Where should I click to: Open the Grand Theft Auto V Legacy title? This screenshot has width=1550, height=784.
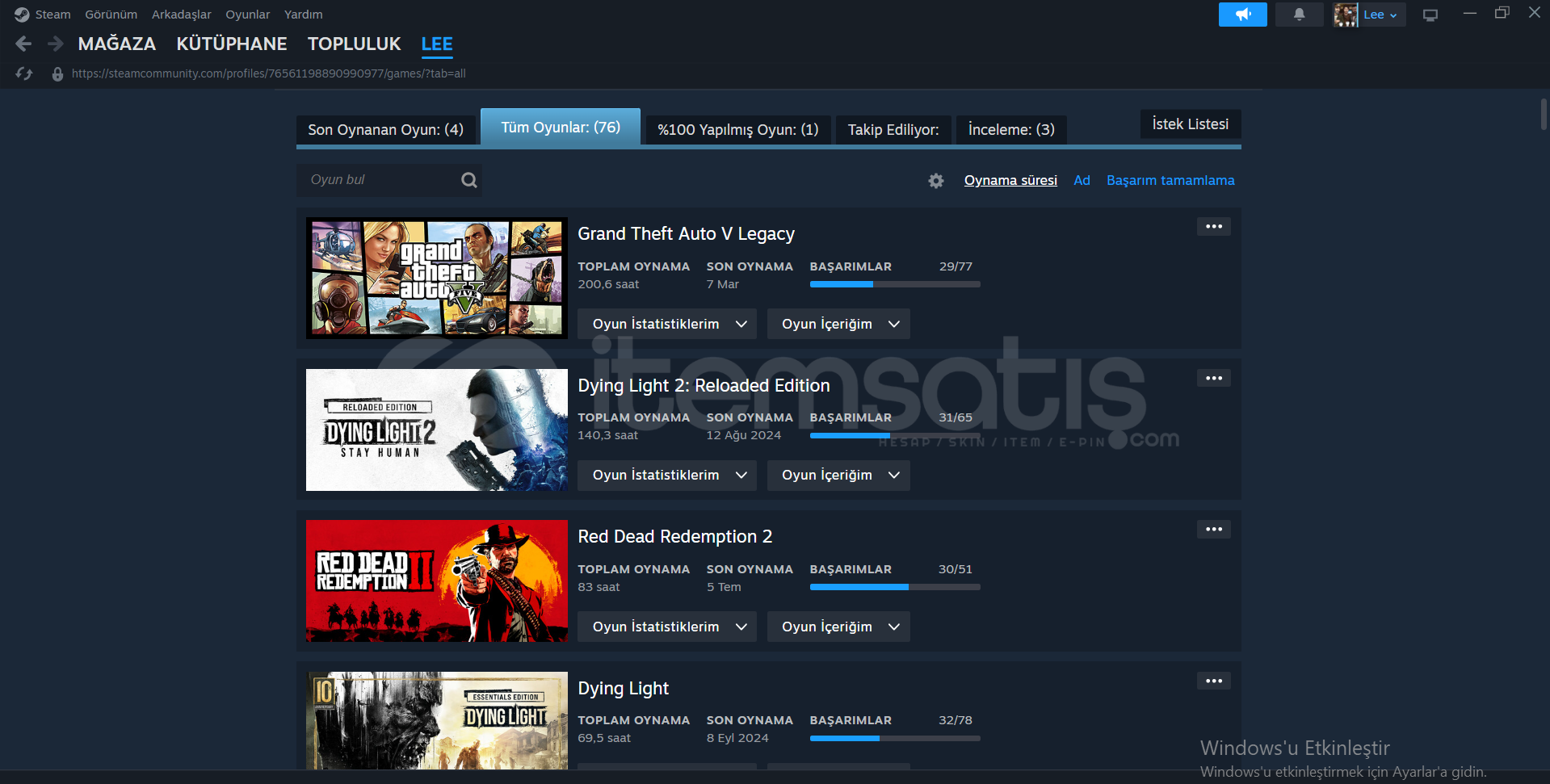coord(686,234)
